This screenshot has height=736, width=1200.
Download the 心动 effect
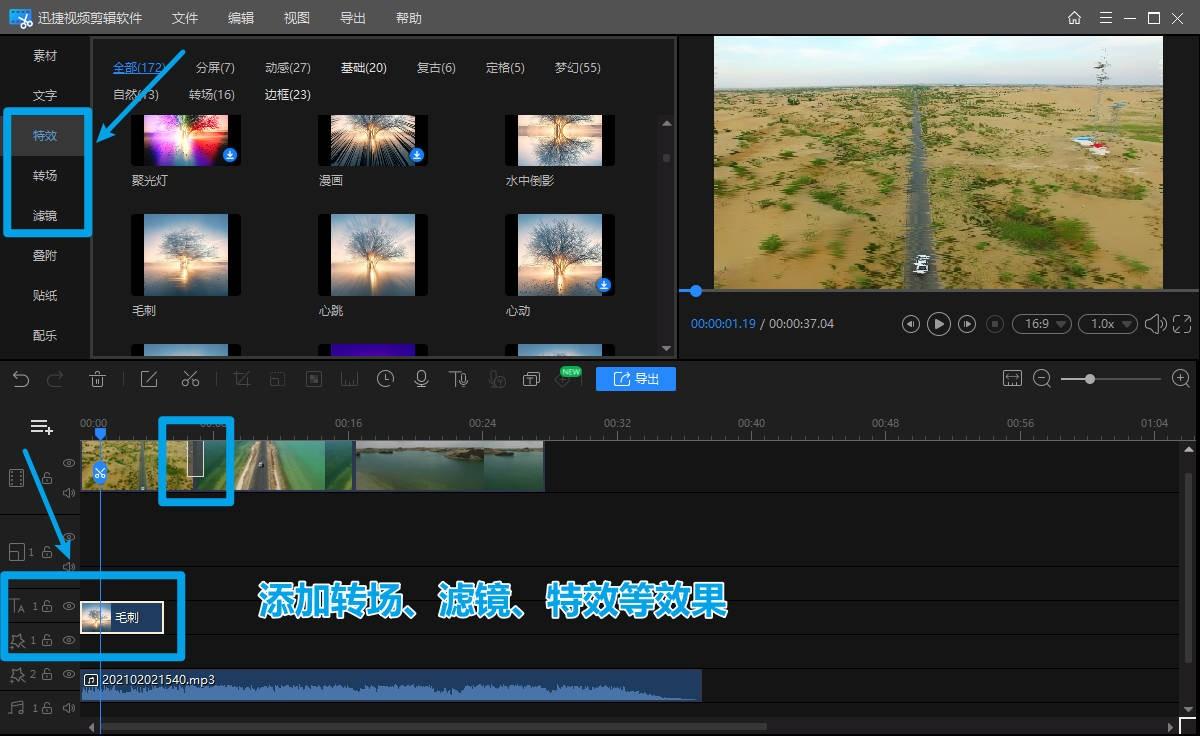tap(604, 285)
